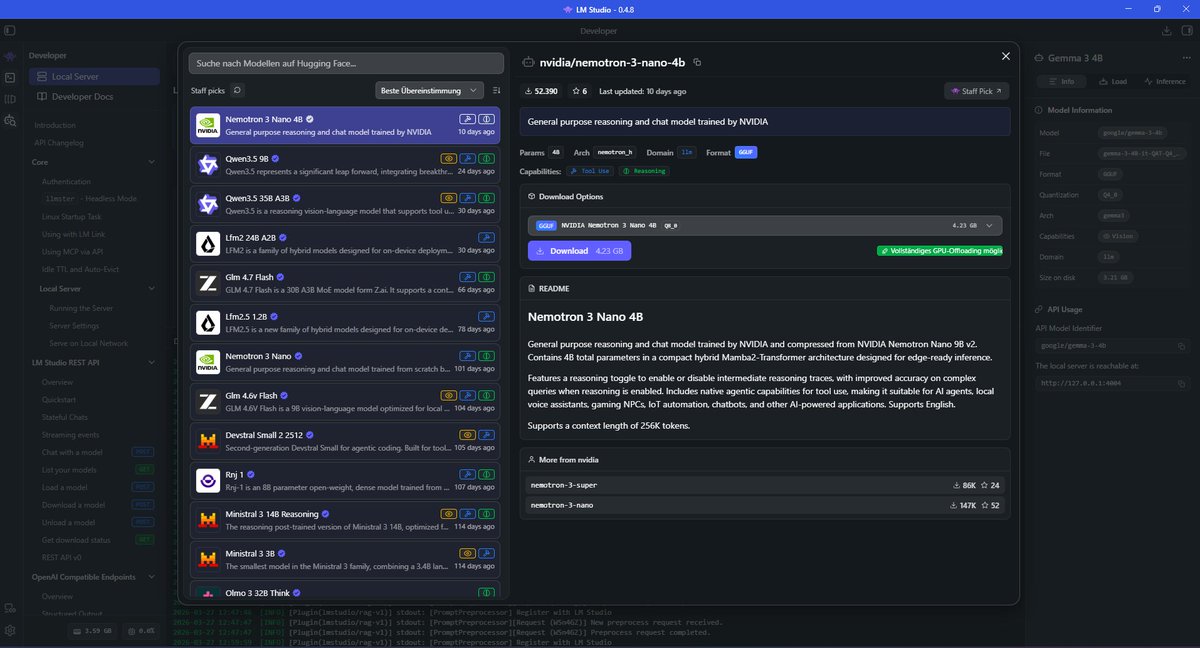Switch to the Info tab
The height and width of the screenshot is (648, 1200).
coord(1061,81)
